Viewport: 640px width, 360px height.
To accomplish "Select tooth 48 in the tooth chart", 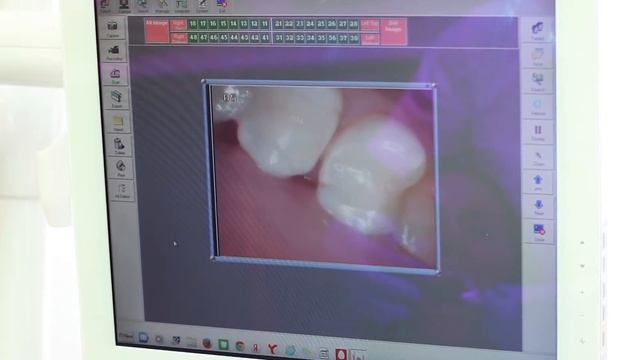I will click(x=193, y=38).
